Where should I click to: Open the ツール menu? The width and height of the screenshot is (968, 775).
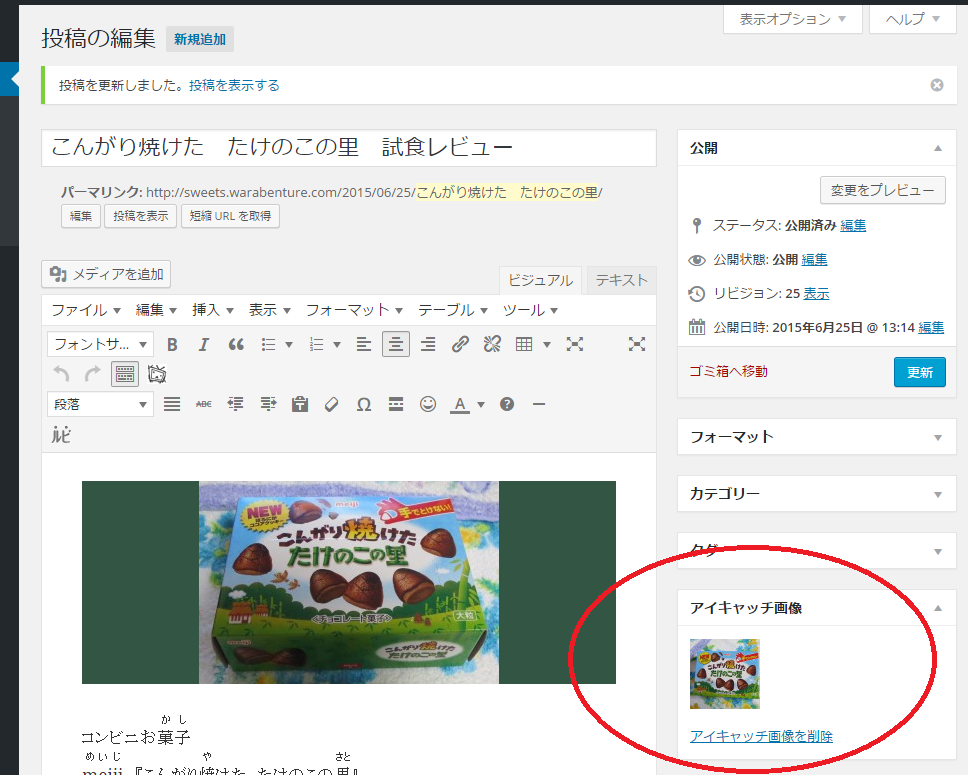coord(530,310)
